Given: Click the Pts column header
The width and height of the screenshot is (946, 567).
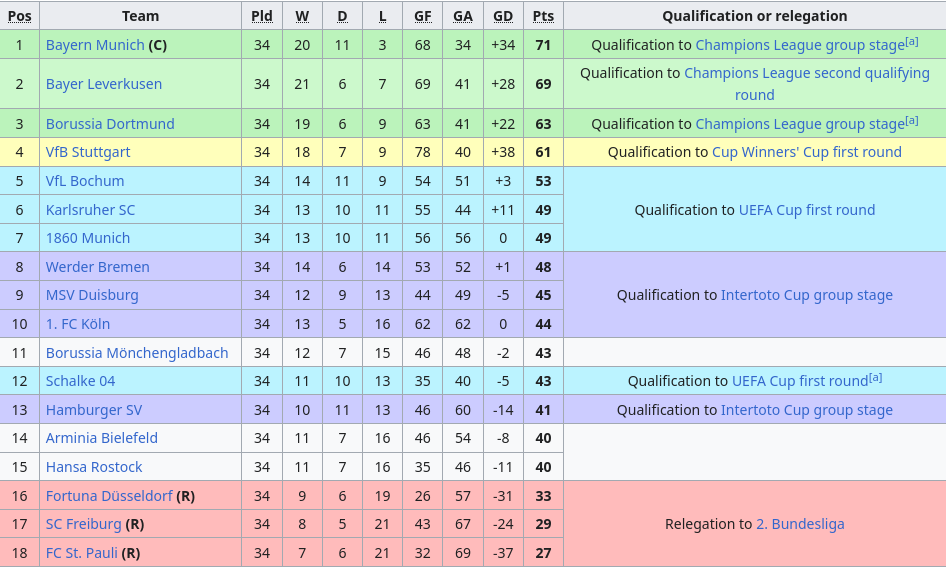Looking at the screenshot, I should pyautogui.click(x=543, y=16).
